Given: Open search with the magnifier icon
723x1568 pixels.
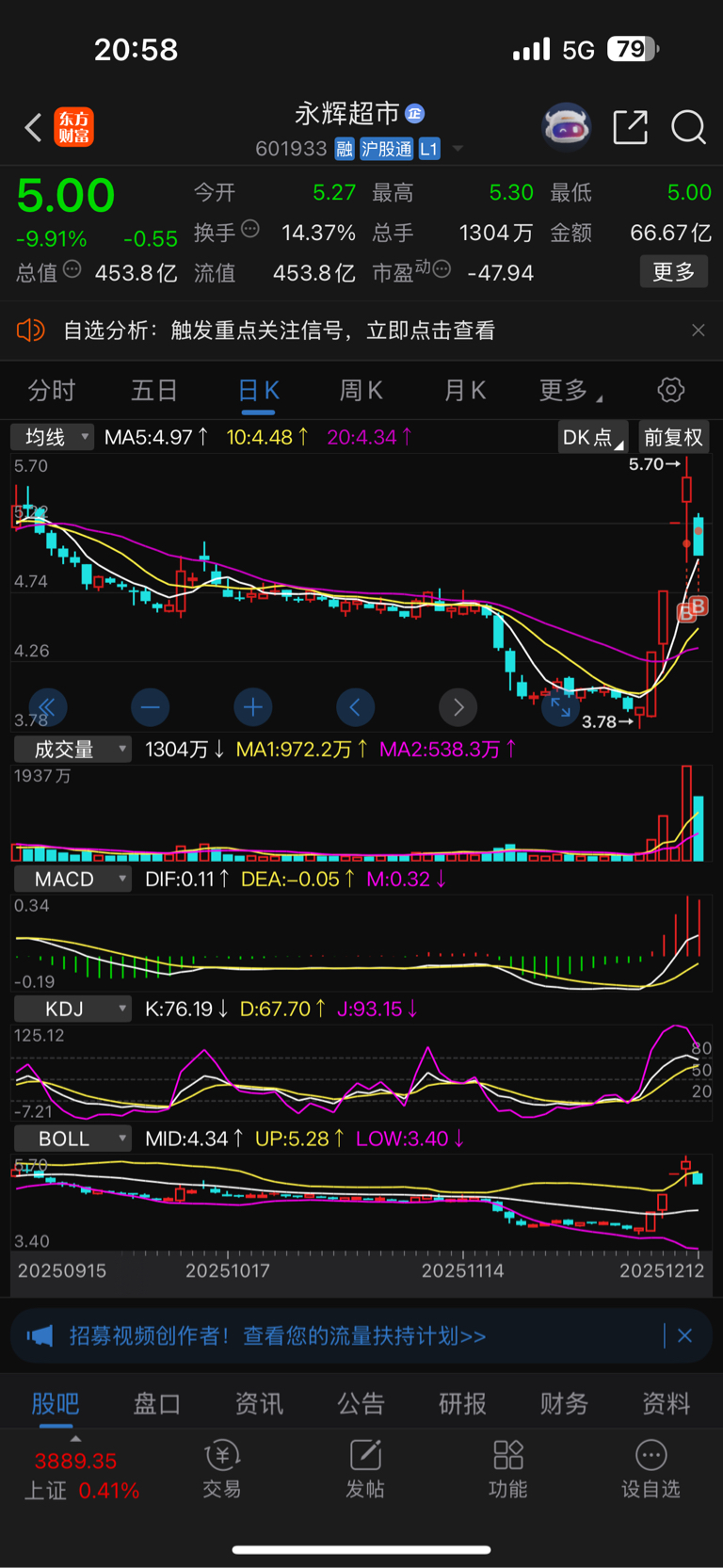Looking at the screenshot, I should click(688, 126).
